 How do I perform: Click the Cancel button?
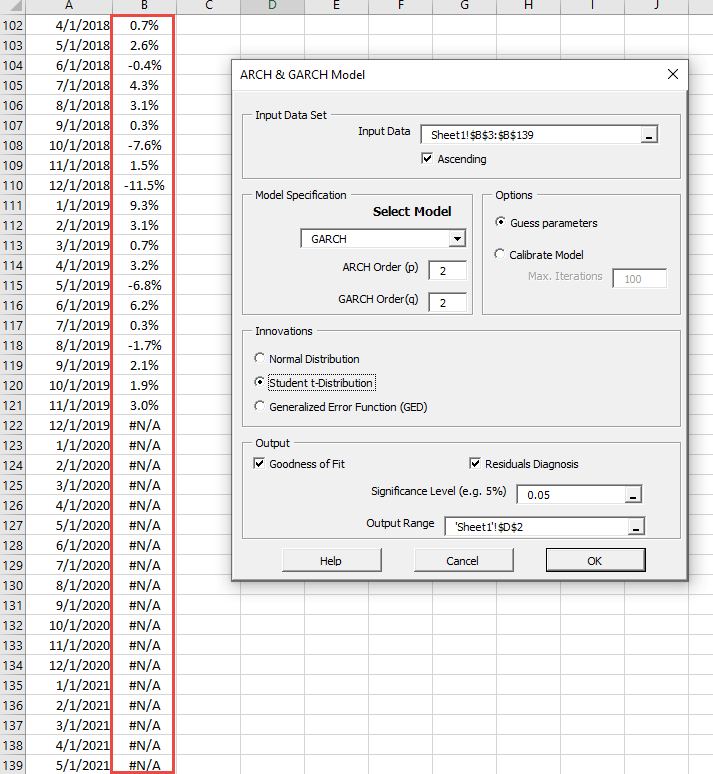pos(462,561)
